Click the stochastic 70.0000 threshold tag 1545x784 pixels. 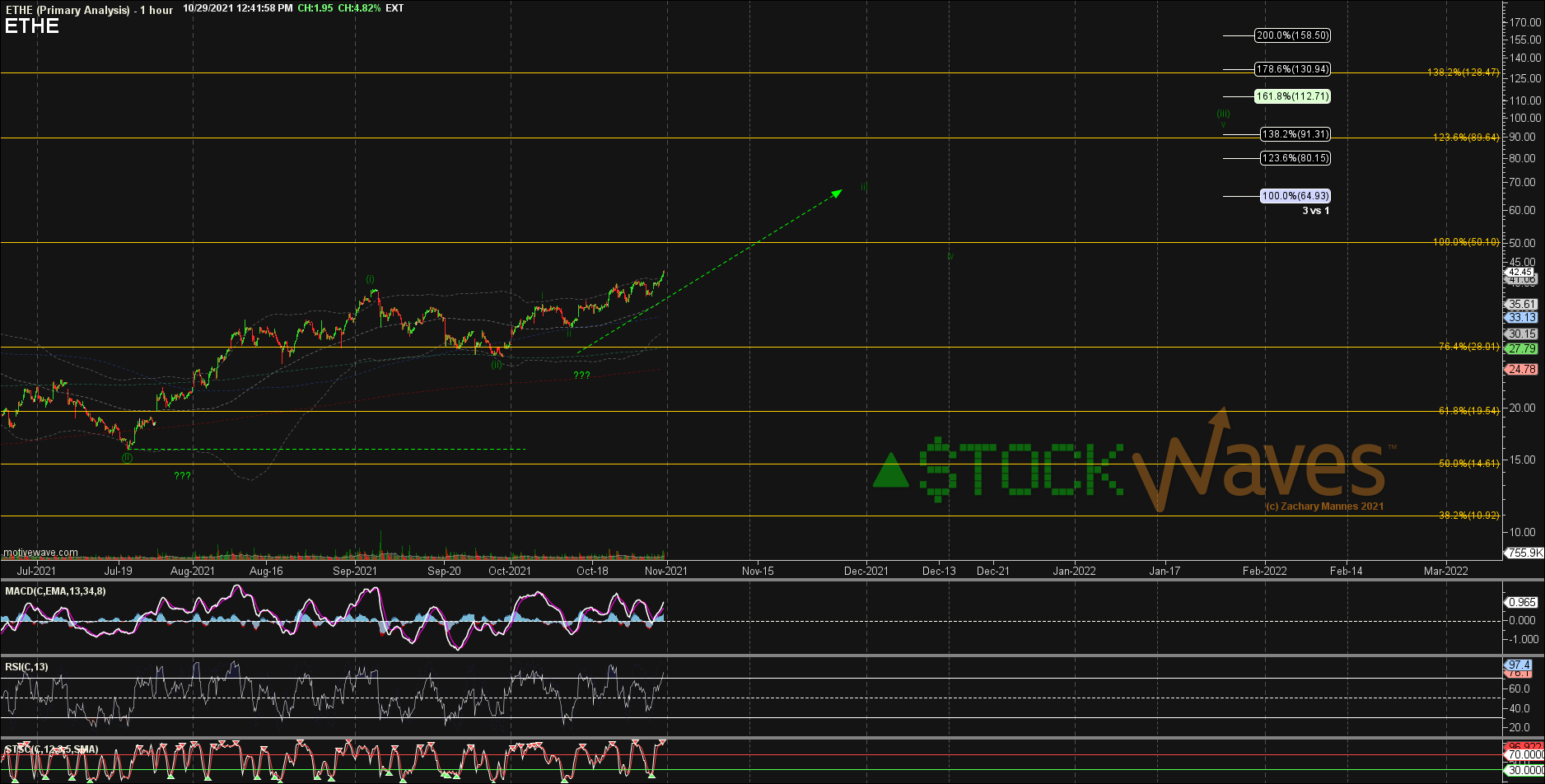[x=1524, y=754]
